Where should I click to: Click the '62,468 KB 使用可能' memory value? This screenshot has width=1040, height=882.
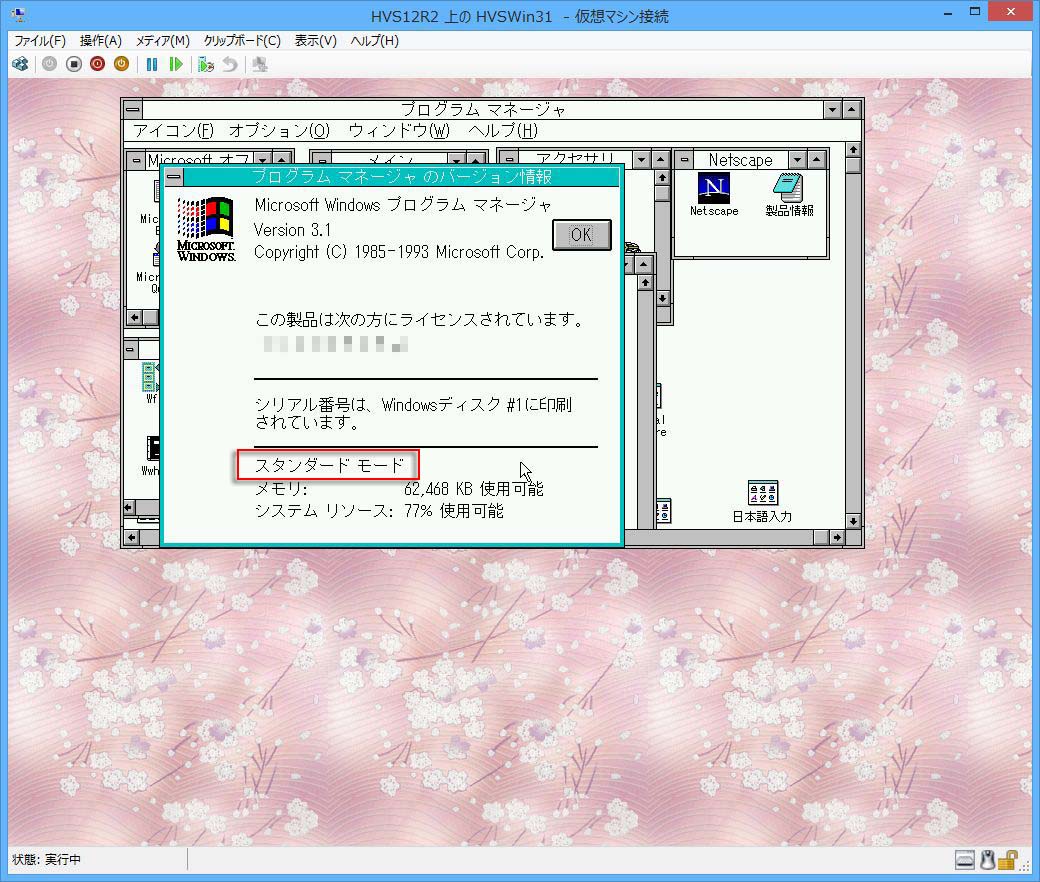pos(474,489)
